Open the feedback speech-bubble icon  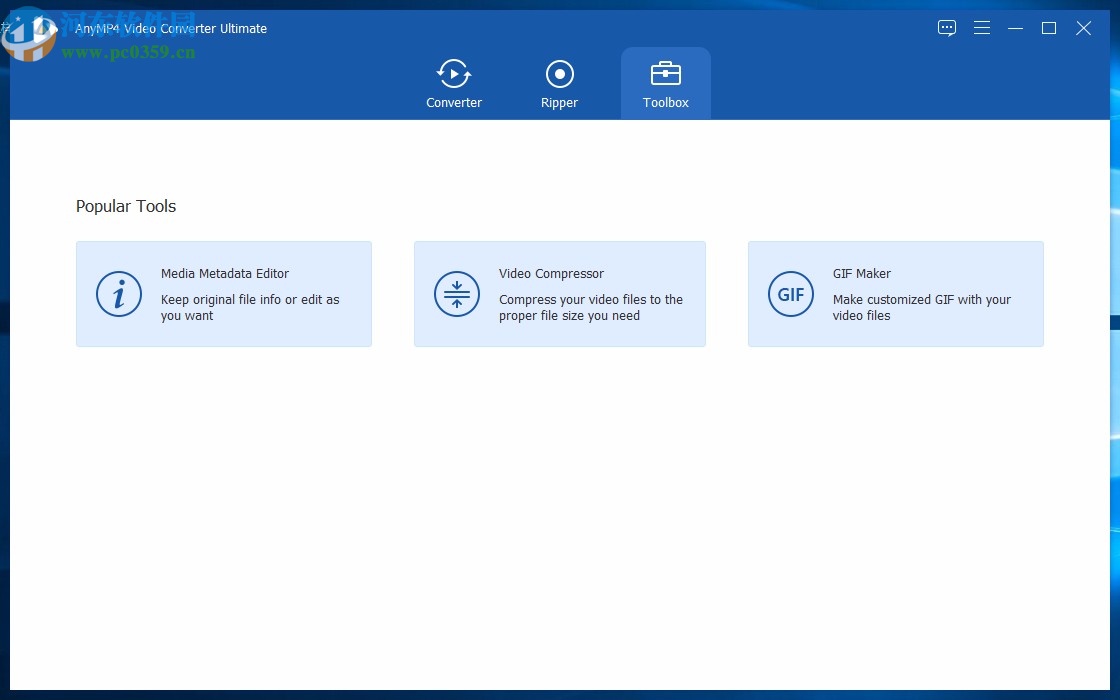[x=947, y=28]
